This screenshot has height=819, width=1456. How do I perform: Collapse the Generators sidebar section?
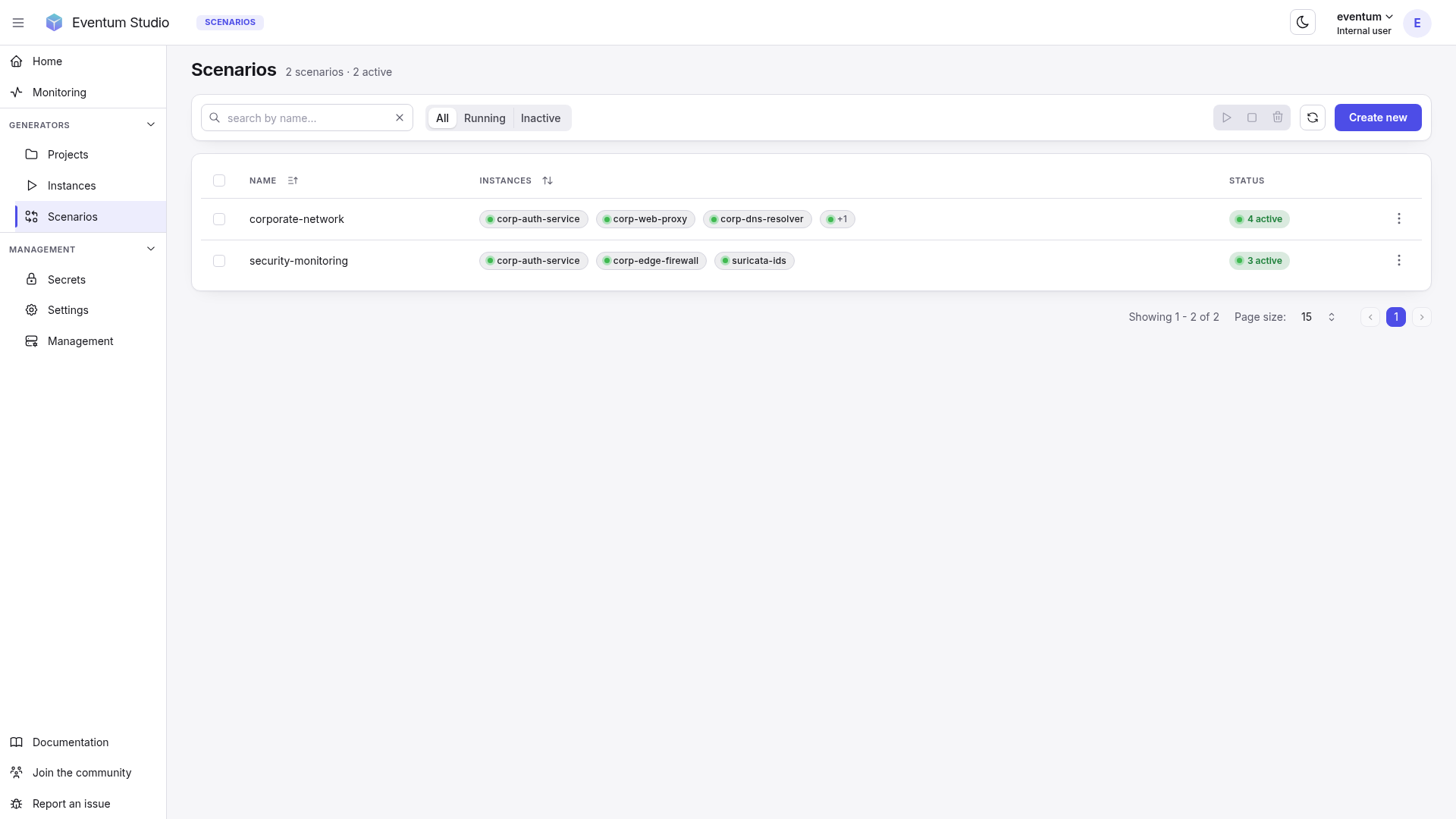[83, 125]
